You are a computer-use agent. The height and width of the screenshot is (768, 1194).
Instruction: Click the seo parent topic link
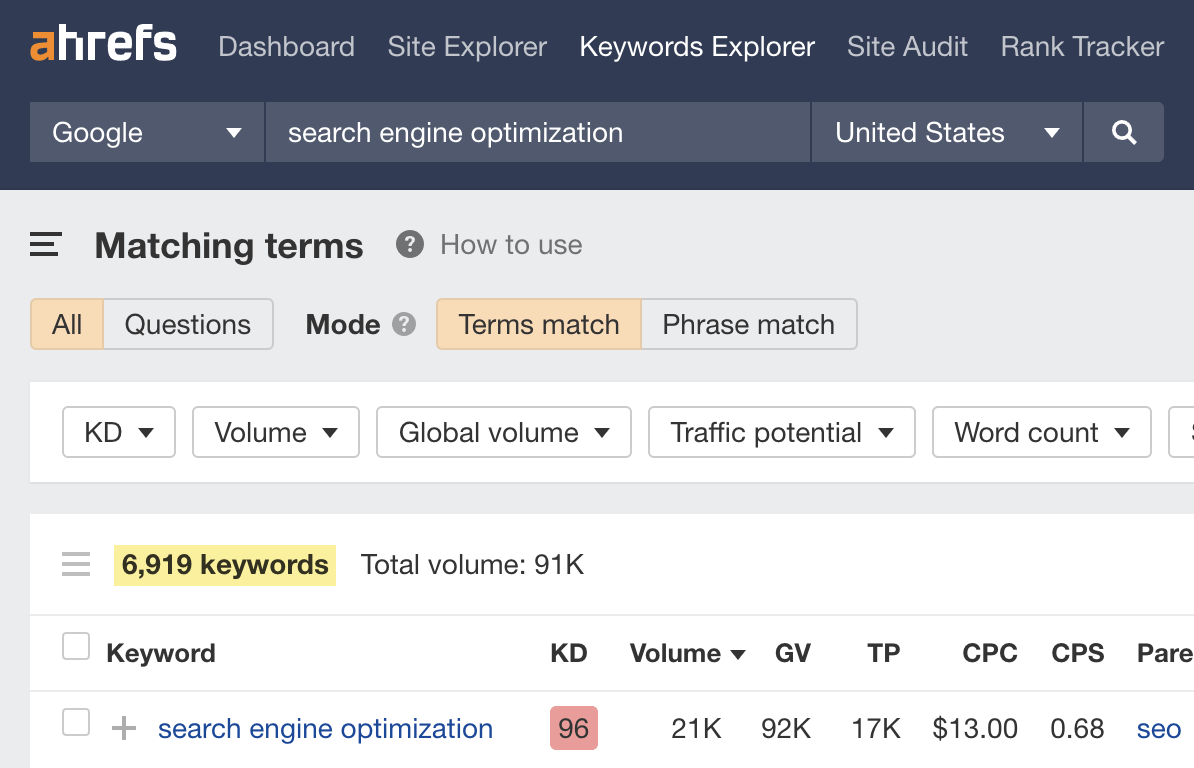click(x=1159, y=729)
